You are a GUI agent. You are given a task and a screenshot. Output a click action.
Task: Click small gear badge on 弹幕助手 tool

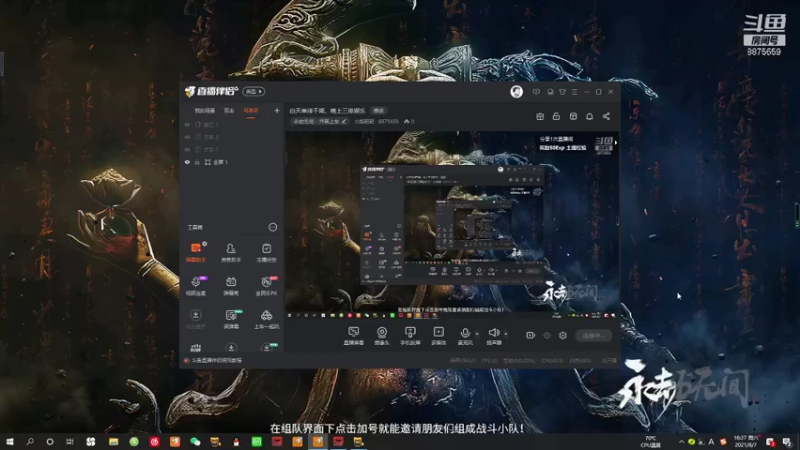pos(205,244)
